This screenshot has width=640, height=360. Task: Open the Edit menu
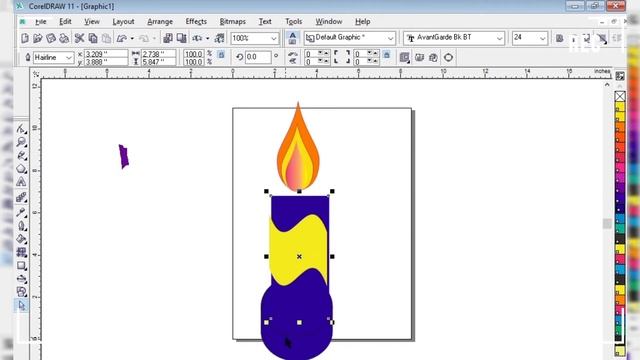pos(65,22)
